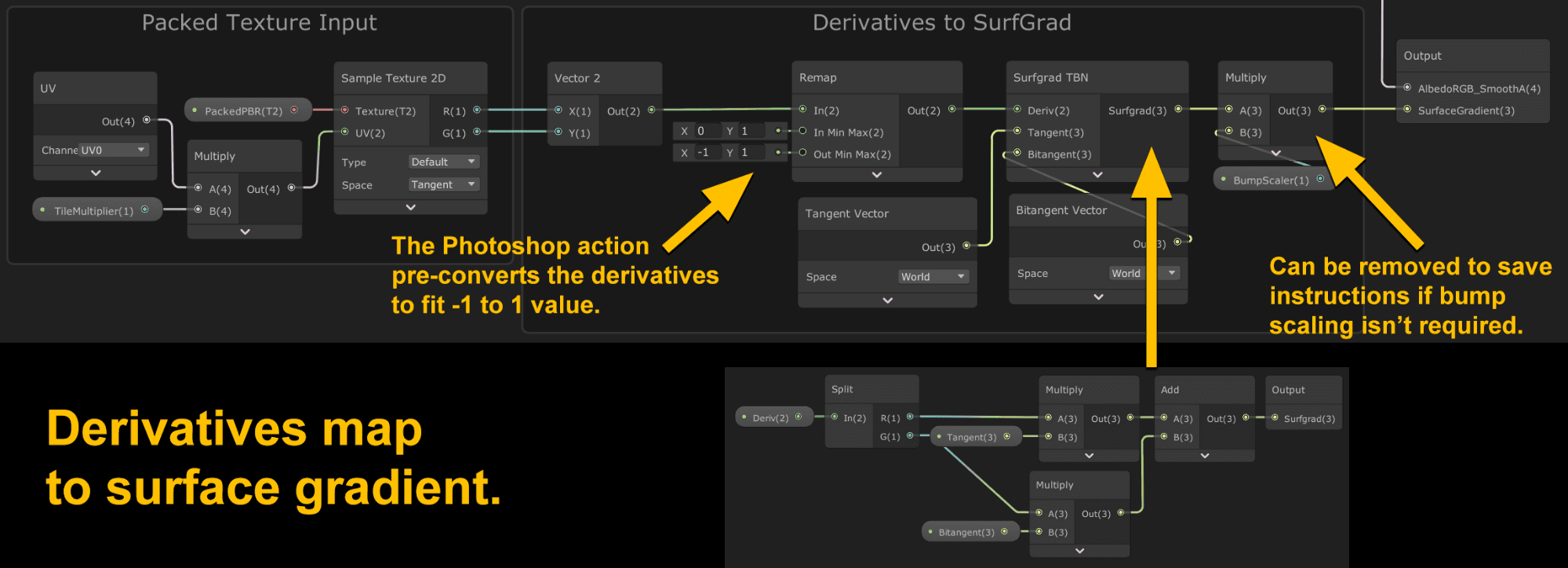
Task: Open the Type Default dropdown
Action: tap(444, 162)
